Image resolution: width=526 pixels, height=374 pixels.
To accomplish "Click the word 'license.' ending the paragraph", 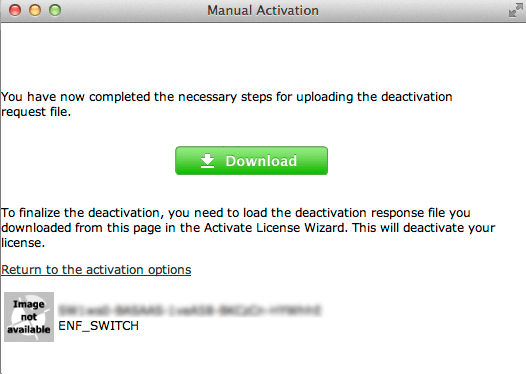I will click(x=23, y=243).
